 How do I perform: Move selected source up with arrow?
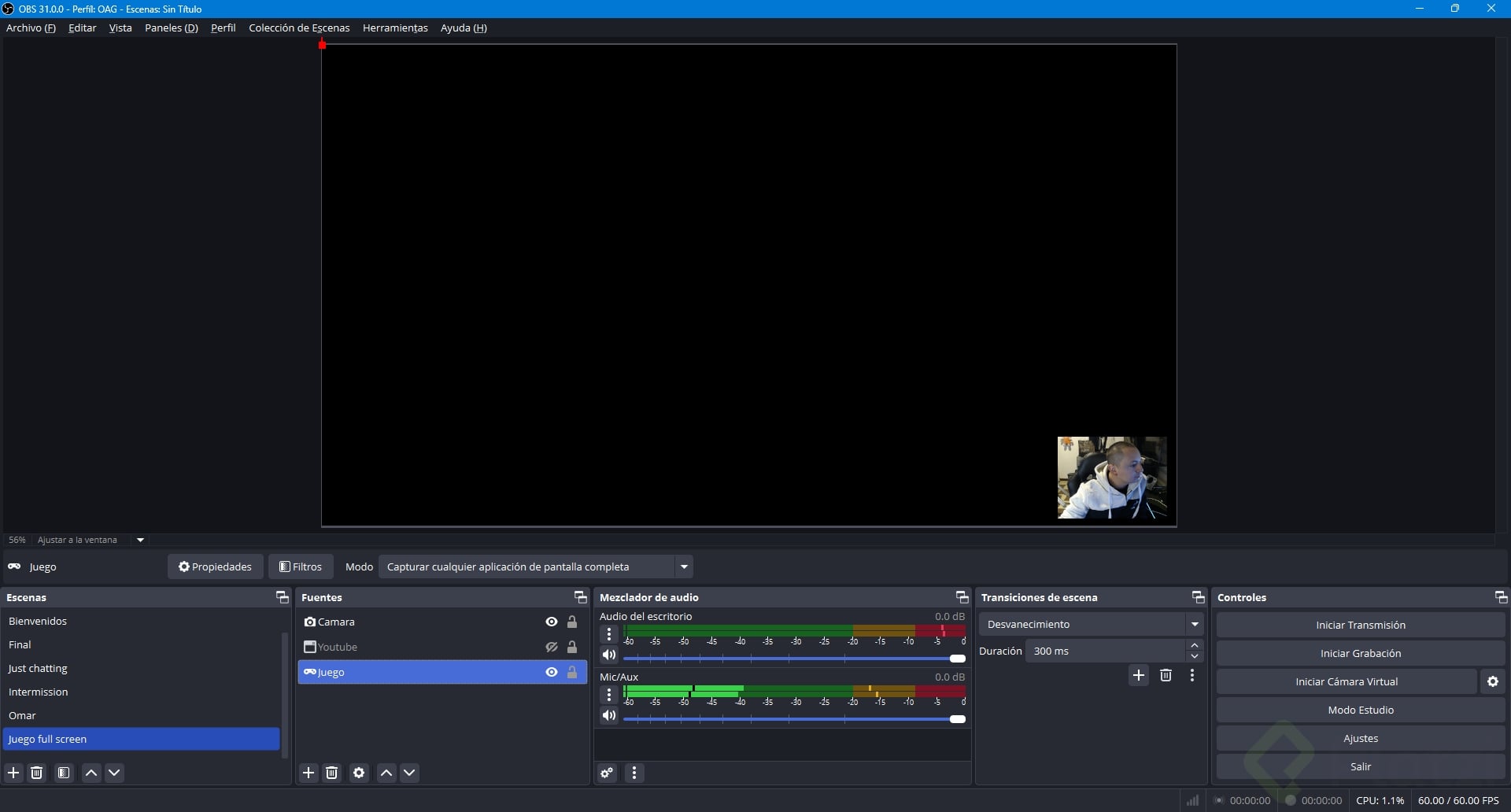(386, 773)
